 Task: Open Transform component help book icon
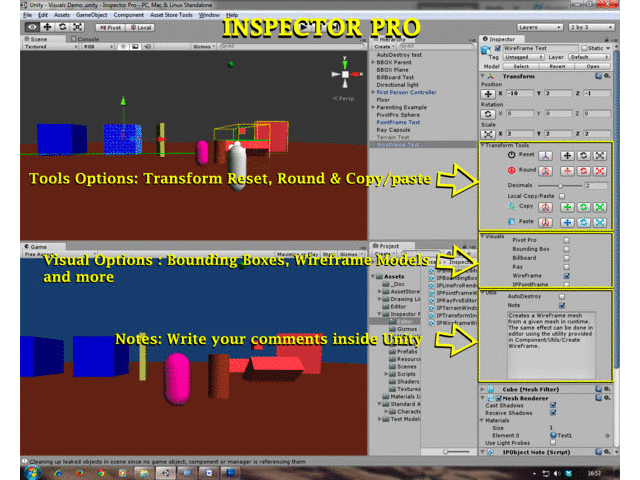point(598,76)
